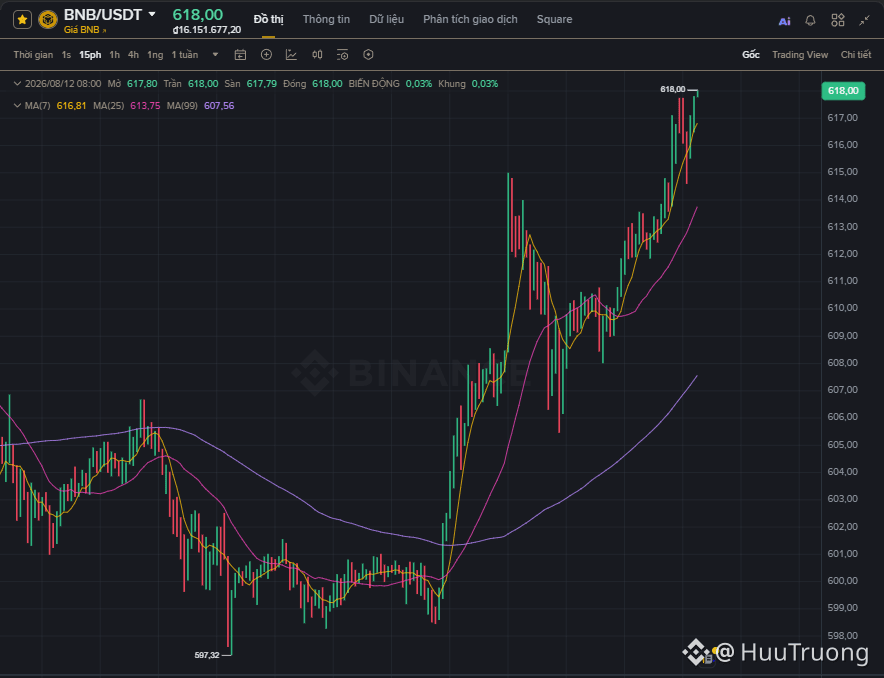Open the technical indicators line-chart icon
The image size is (884, 678).
pyautogui.click(x=291, y=55)
